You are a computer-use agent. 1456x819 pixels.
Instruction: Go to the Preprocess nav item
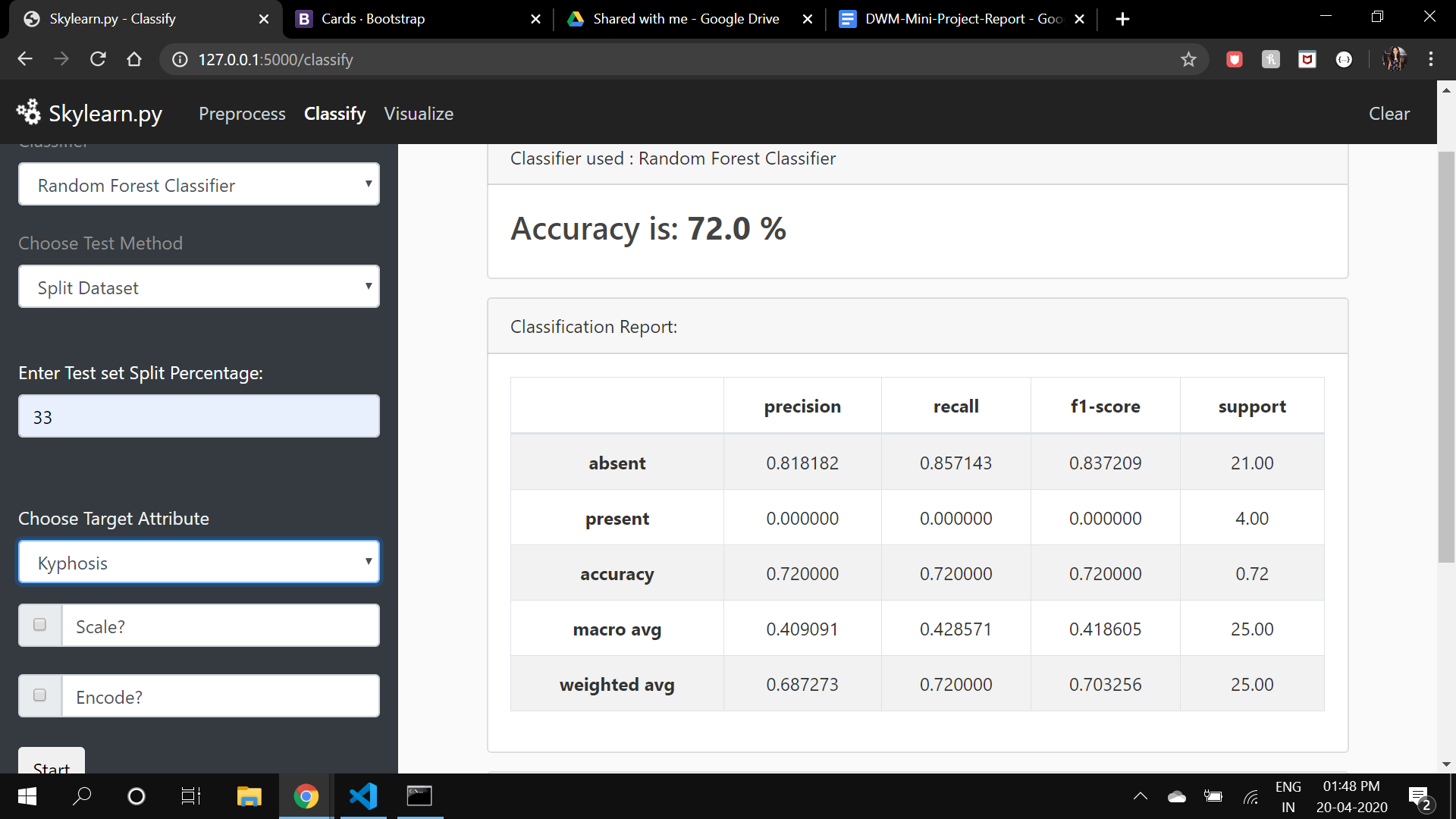tap(242, 114)
